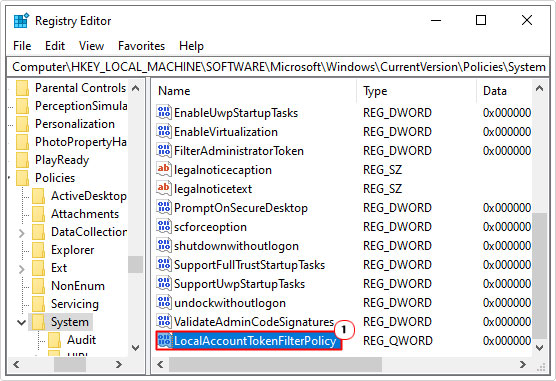This screenshot has width=556, height=381.
Task: Select the LocalAccountTokenFilterPolicy value name
Action: pos(255,341)
